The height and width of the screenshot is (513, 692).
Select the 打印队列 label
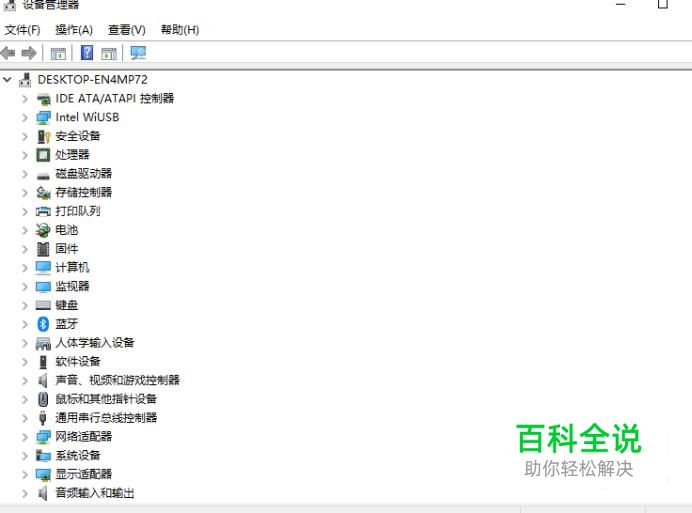[x=78, y=211]
